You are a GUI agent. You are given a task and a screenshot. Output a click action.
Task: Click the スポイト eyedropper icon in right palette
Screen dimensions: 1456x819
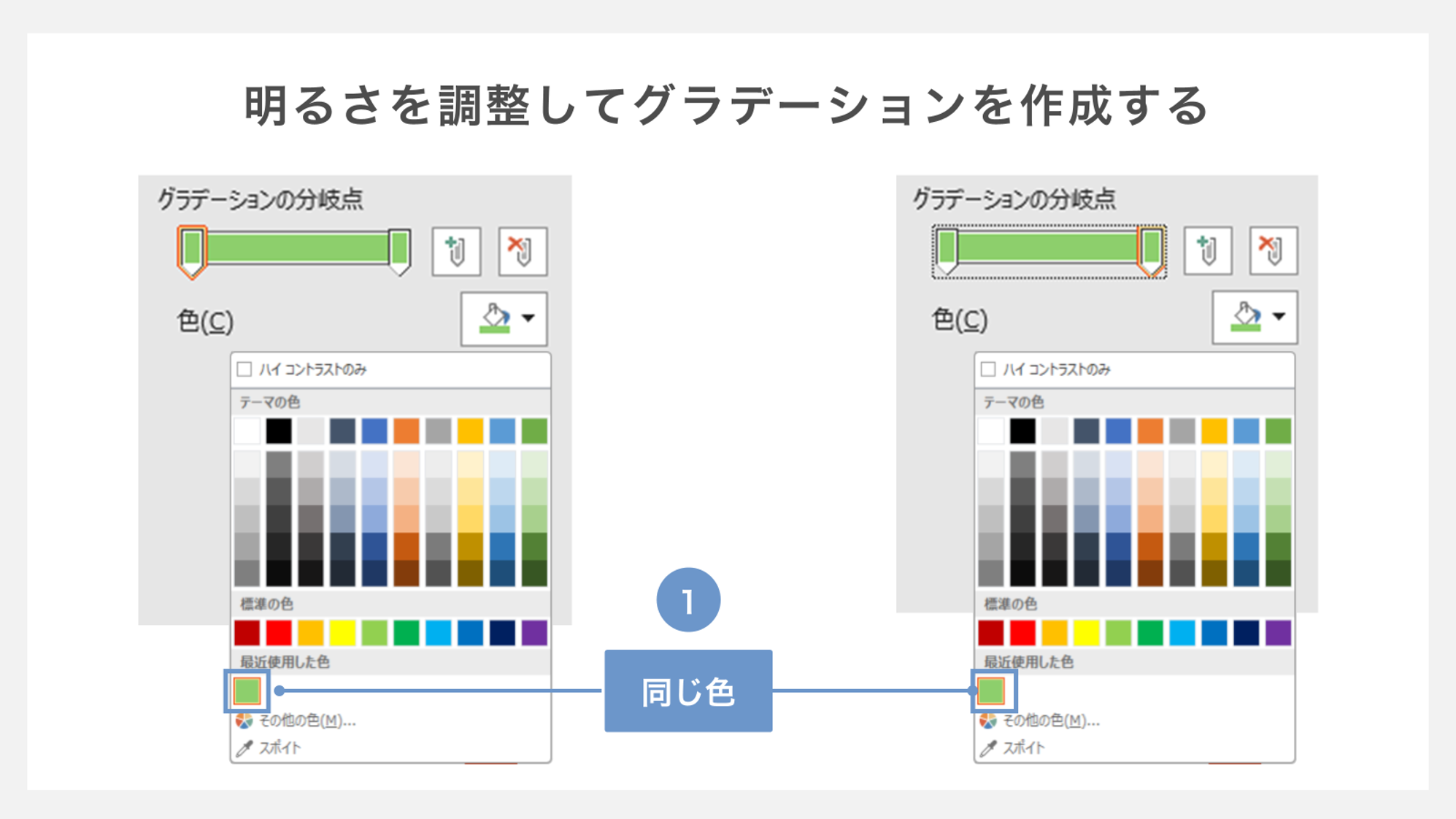(987, 748)
